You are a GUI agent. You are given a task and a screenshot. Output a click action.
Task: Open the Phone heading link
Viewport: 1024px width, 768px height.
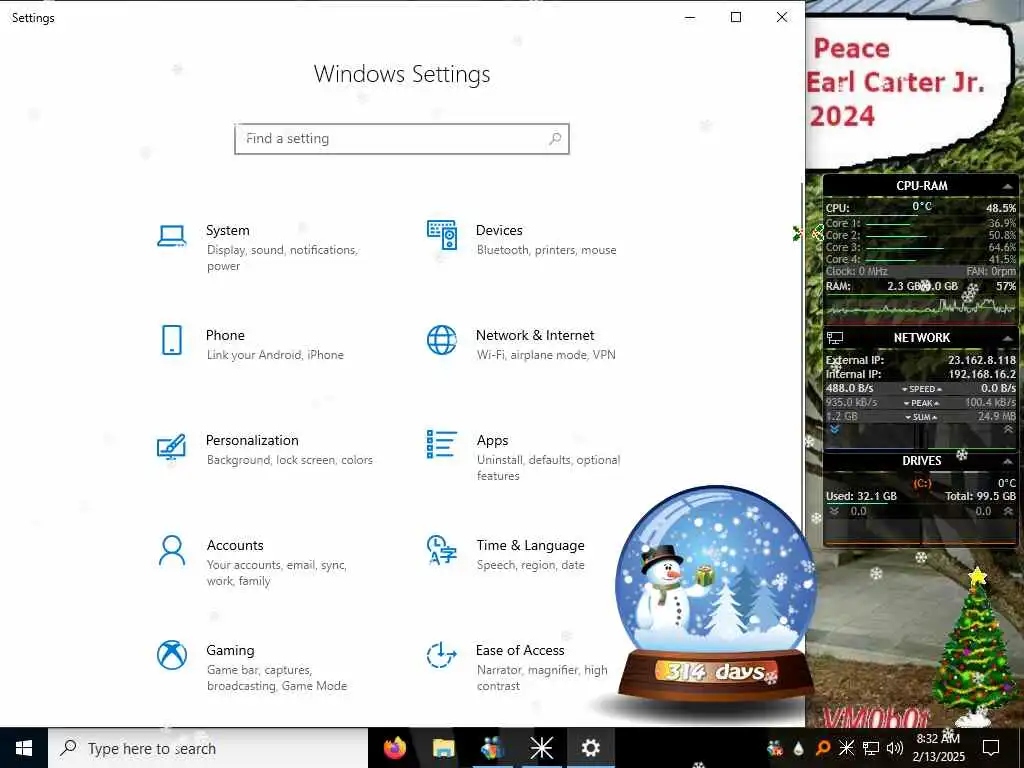225,335
